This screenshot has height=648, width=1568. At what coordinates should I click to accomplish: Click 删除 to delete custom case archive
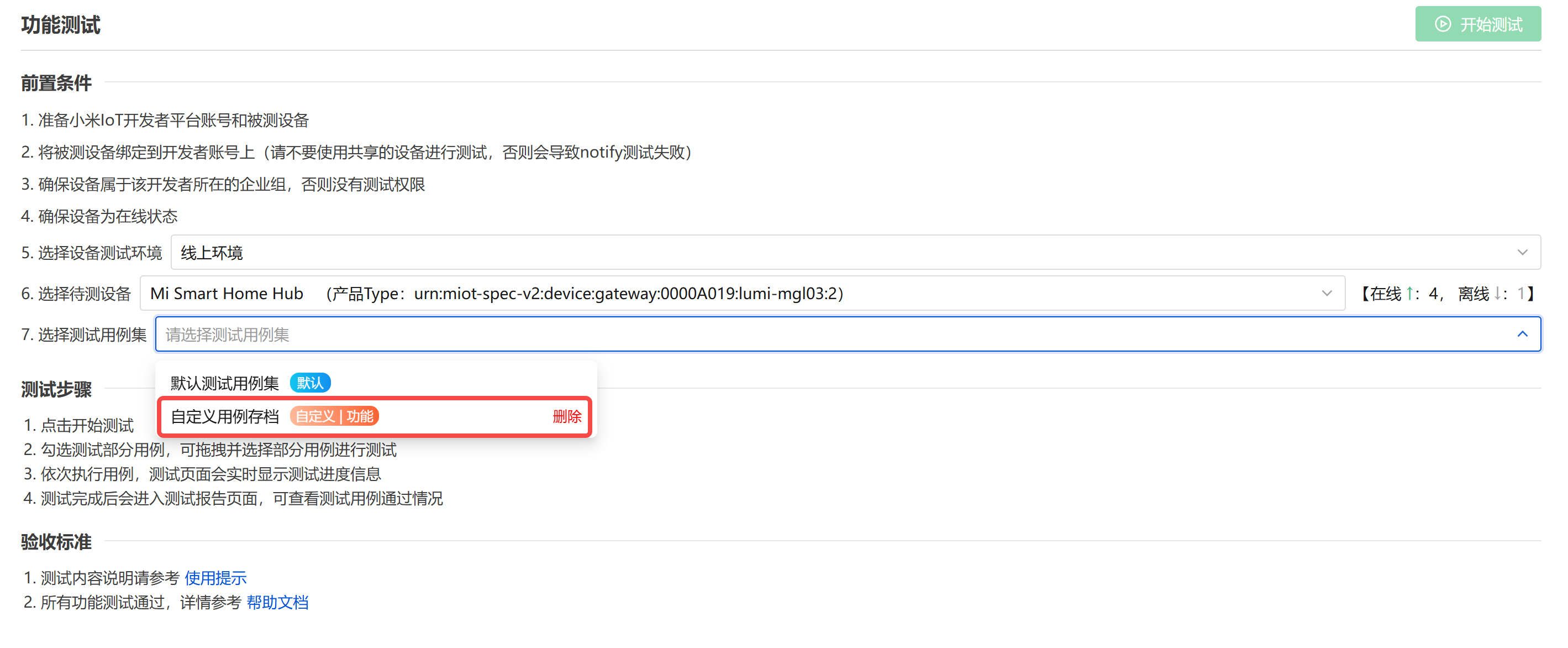click(x=566, y=416)
